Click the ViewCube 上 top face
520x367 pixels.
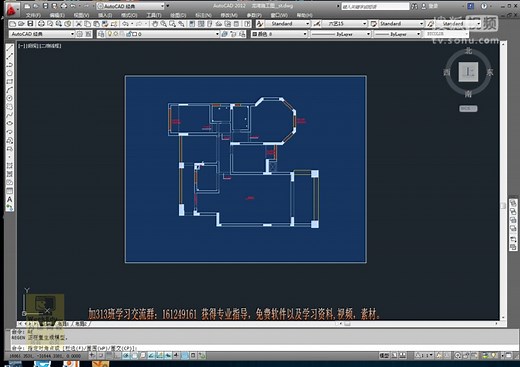pyautogui.click(x=469, y=72)
